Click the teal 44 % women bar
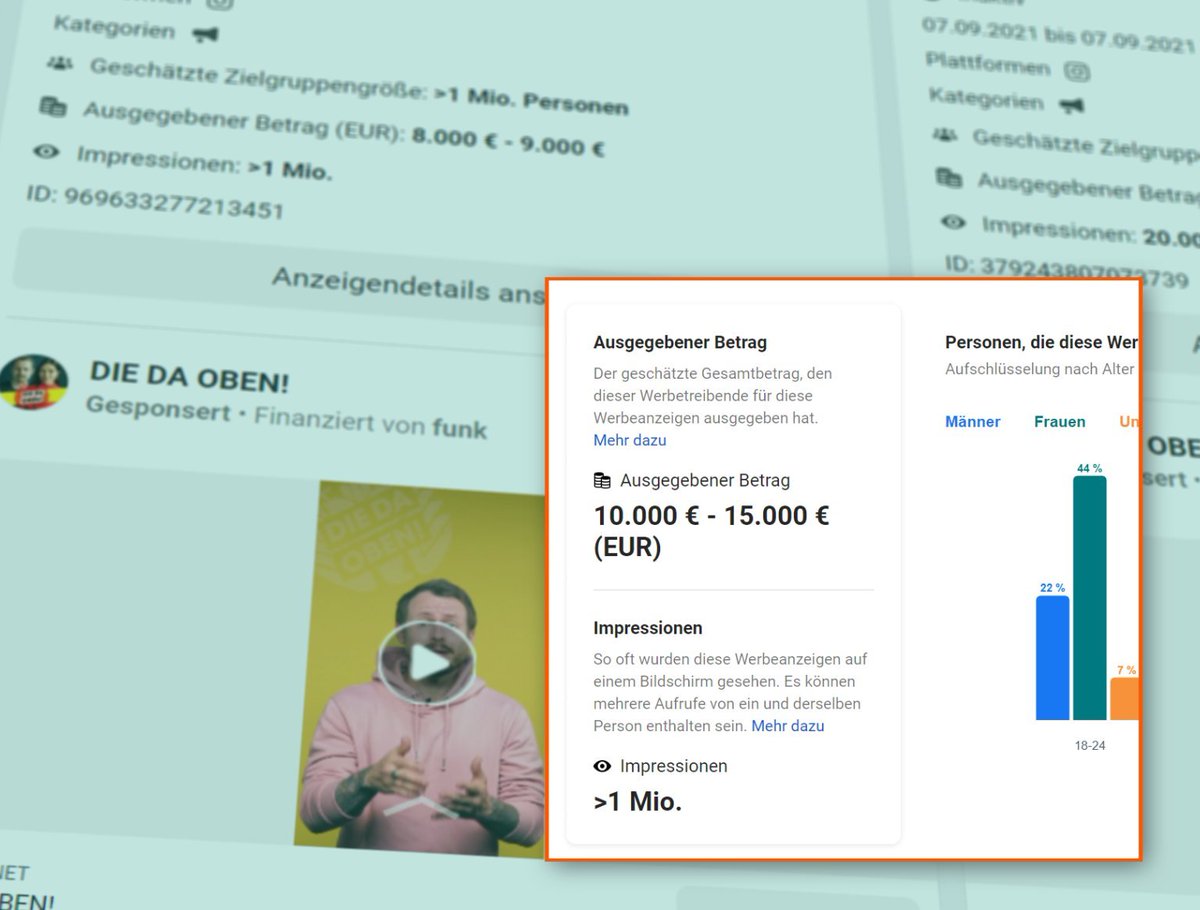1200x910 pixels. click(1089, 598)
